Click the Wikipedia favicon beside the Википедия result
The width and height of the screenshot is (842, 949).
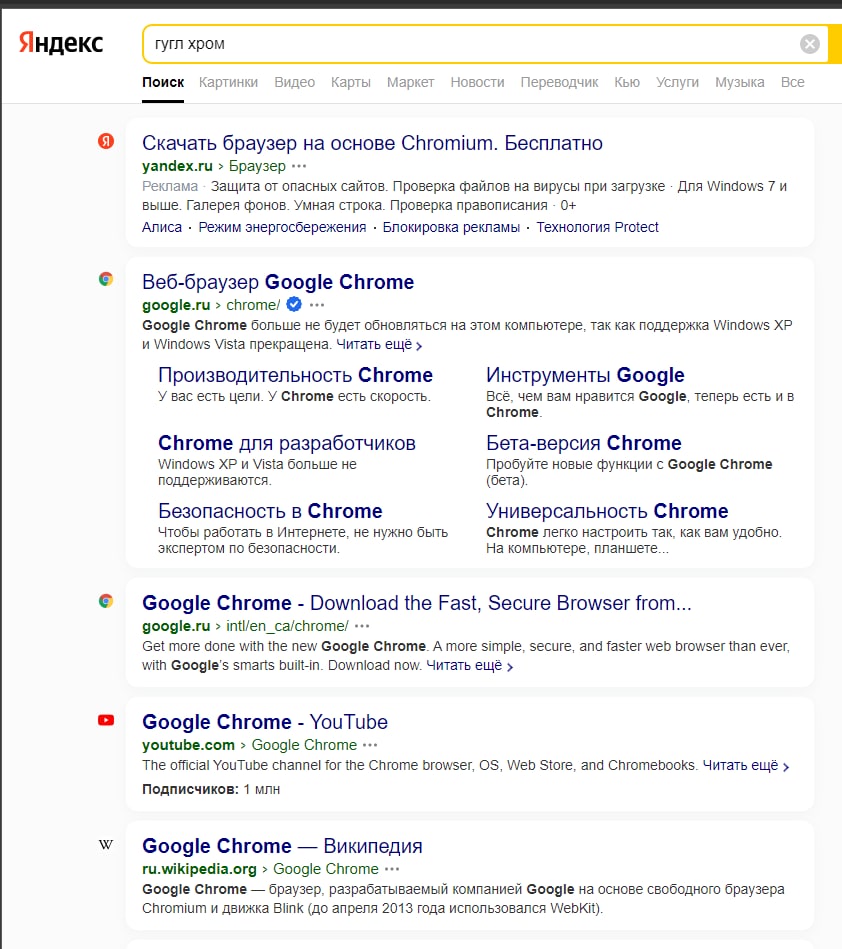[106, 845]
